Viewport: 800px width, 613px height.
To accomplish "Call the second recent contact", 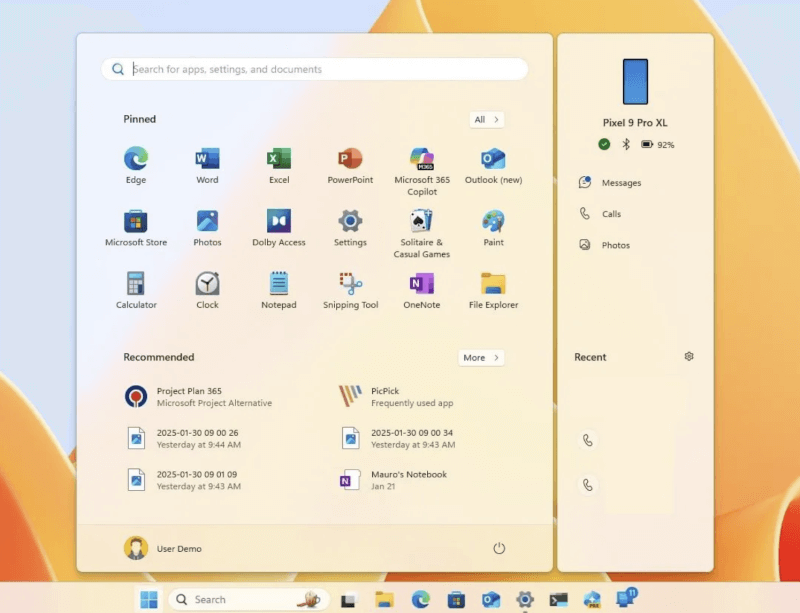I will click(588, 484).
